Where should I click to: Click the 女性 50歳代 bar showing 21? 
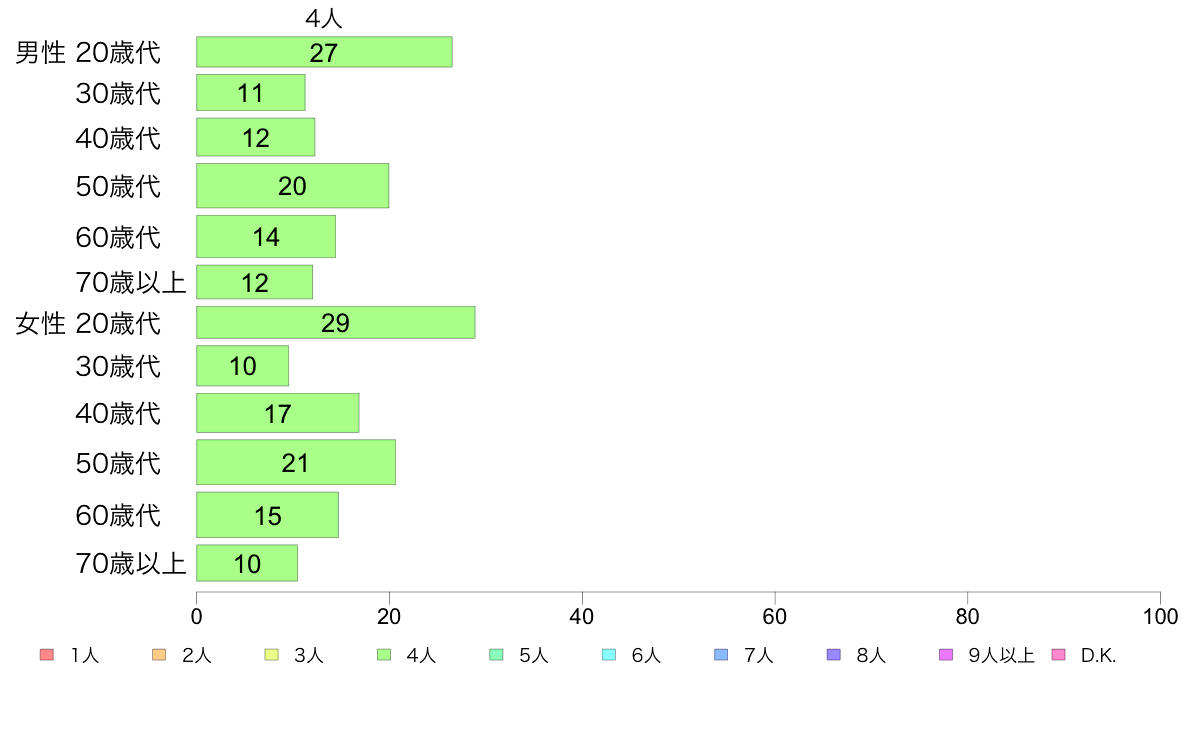click(x=295, y=462)
